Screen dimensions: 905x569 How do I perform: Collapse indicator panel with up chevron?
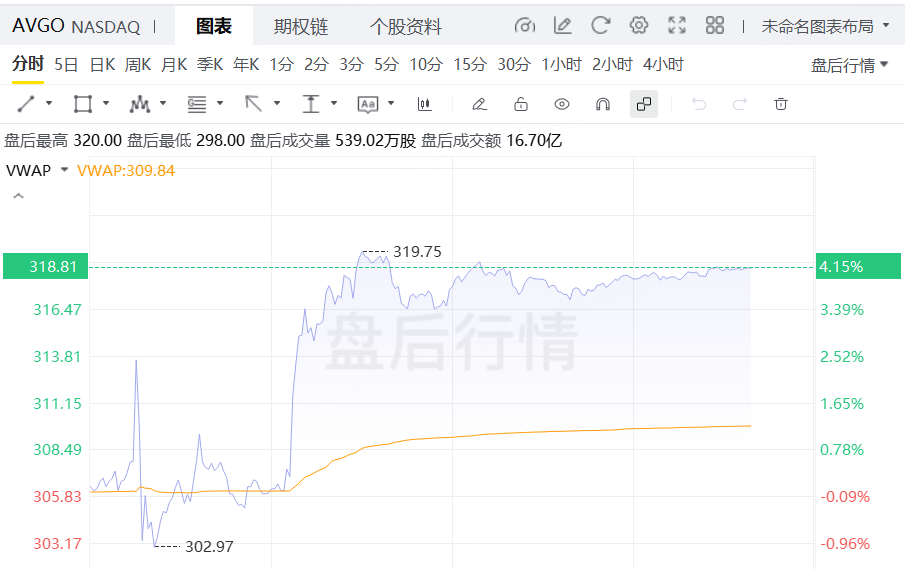coord(17,197)
